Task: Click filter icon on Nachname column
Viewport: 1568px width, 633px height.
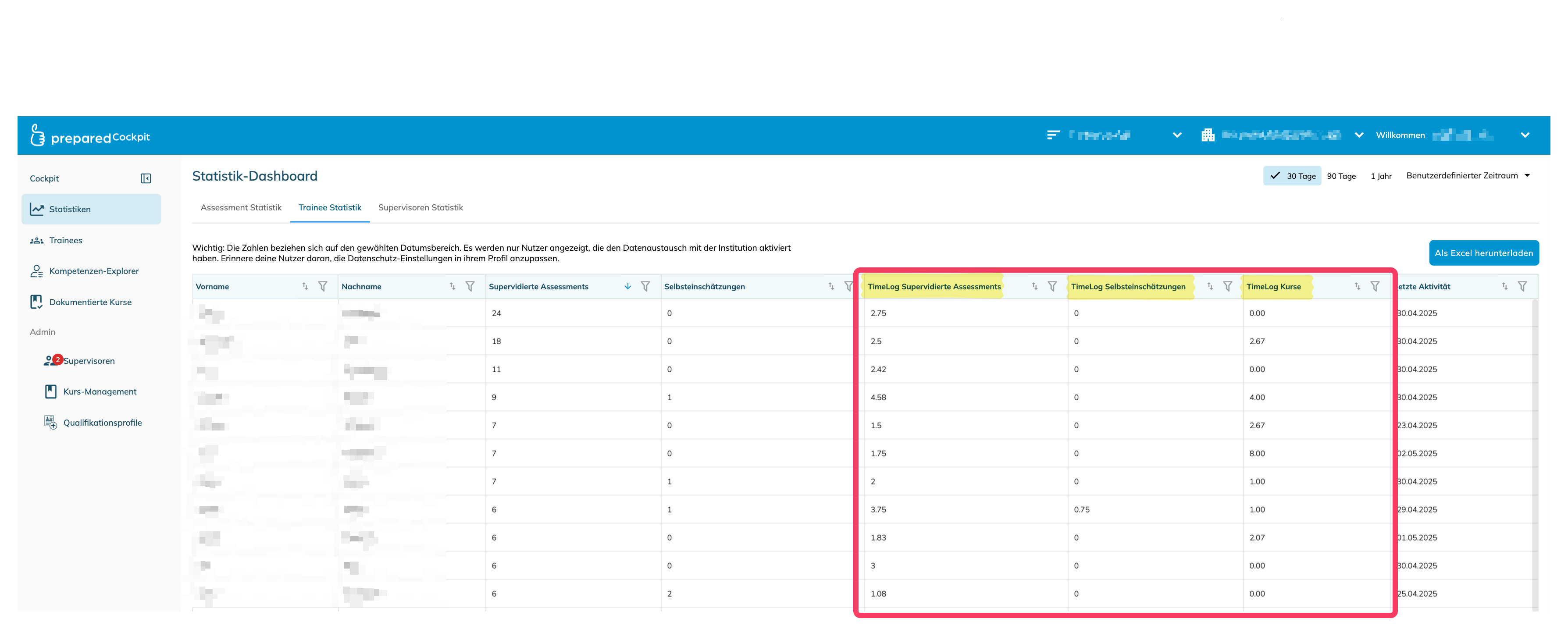Action: click(x=470, y=286)
